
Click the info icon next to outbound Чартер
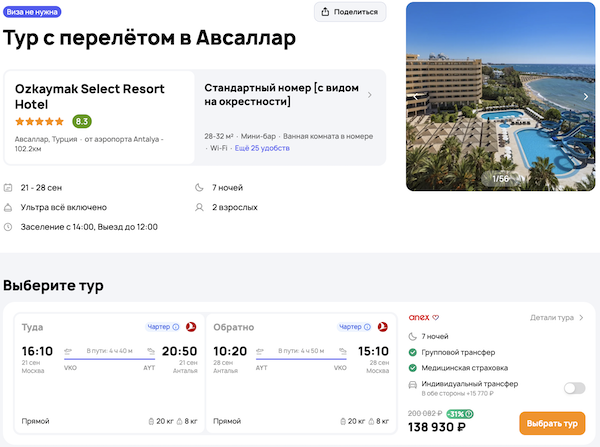176,327
